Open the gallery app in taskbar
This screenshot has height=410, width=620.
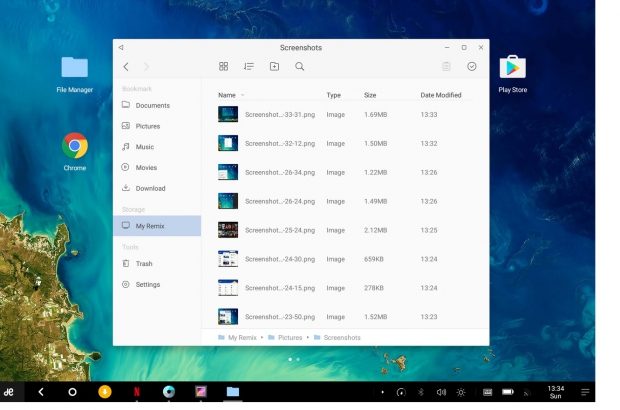click(x=201, y=391)
